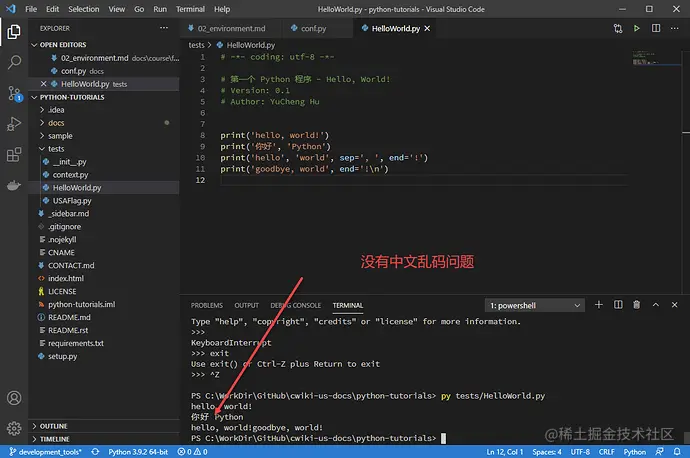Open the Selection menu

pos(84,9)
